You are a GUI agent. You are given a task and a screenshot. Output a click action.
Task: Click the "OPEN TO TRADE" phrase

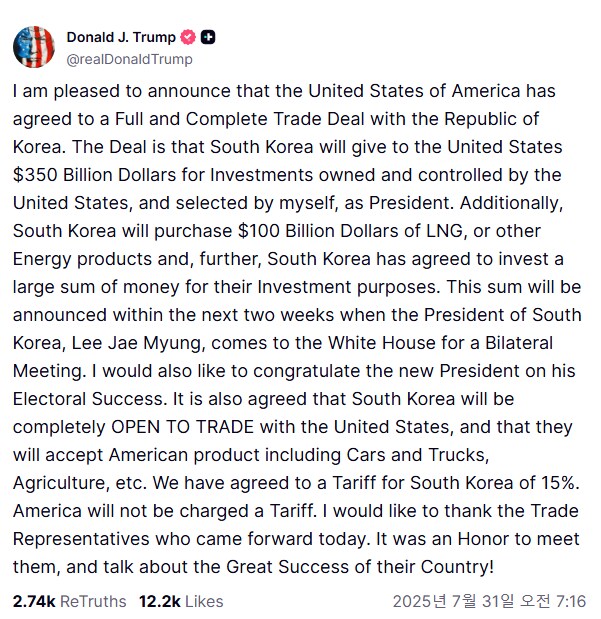[x=182, y=427]
